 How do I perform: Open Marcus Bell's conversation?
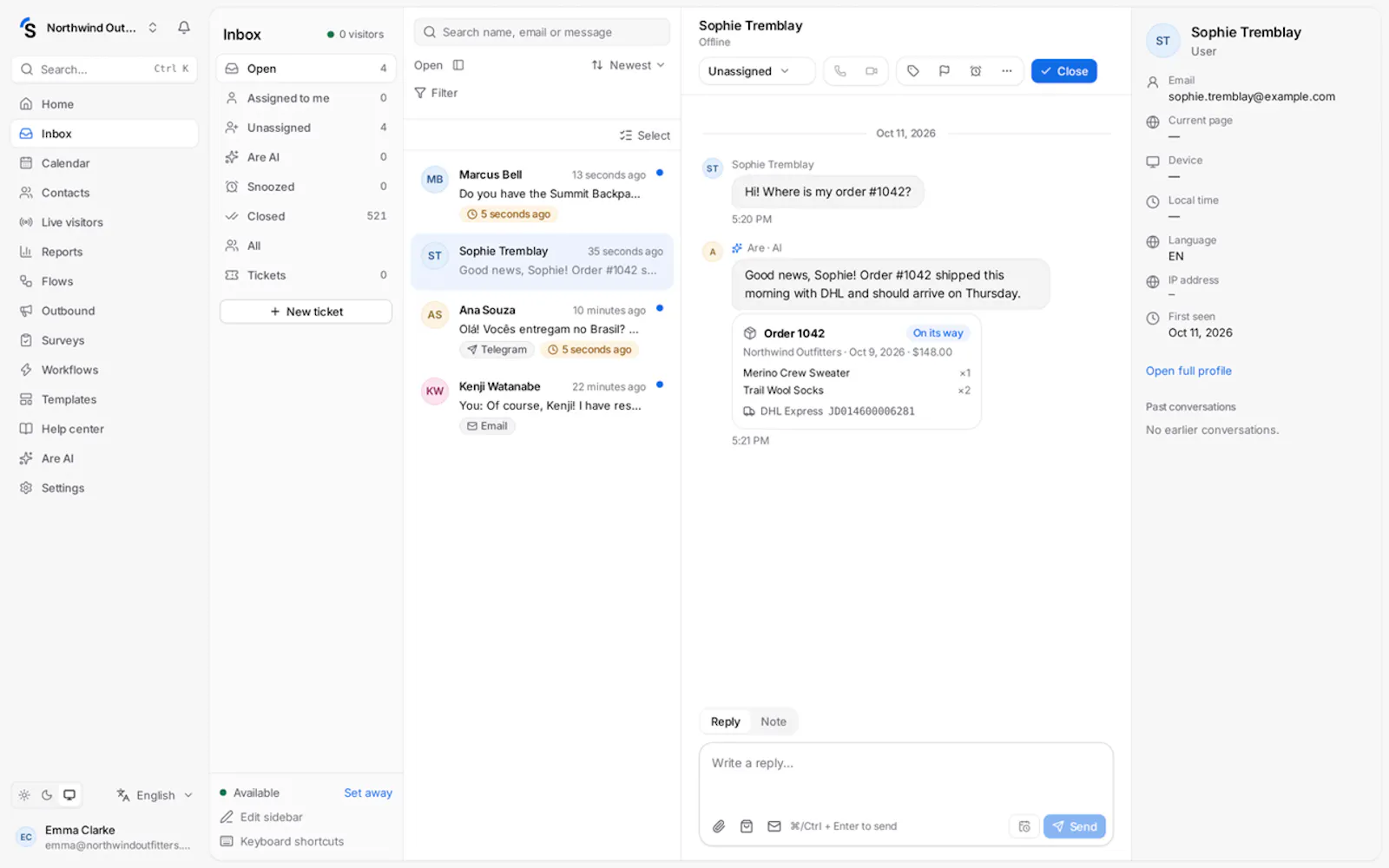(543, 194)
